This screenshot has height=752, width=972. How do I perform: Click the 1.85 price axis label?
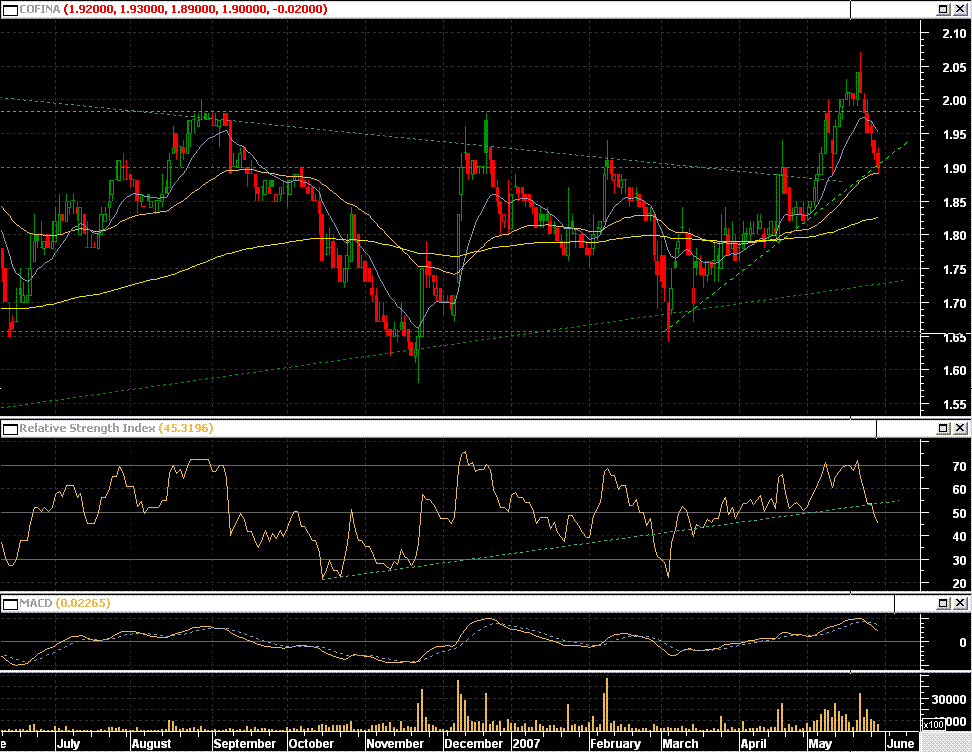click(954, 202)
